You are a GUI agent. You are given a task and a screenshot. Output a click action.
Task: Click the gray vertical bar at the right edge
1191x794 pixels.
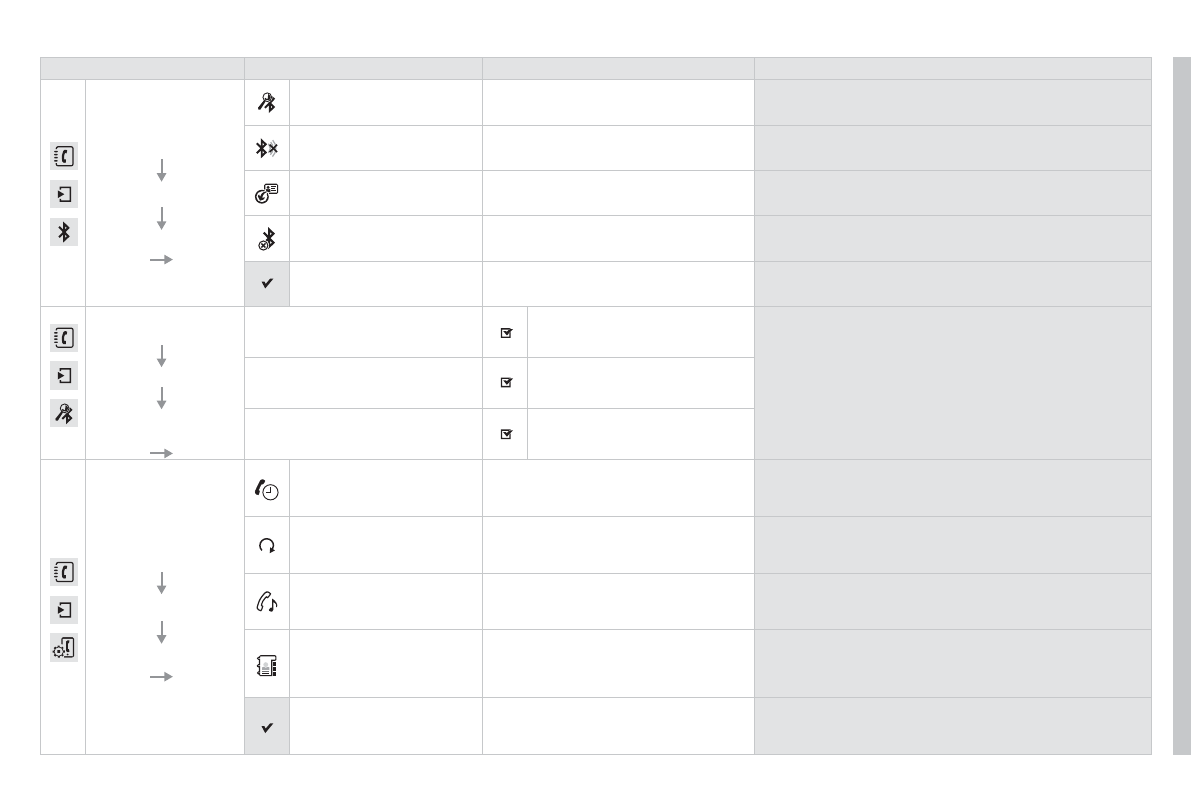click(x=1181, y=405)
